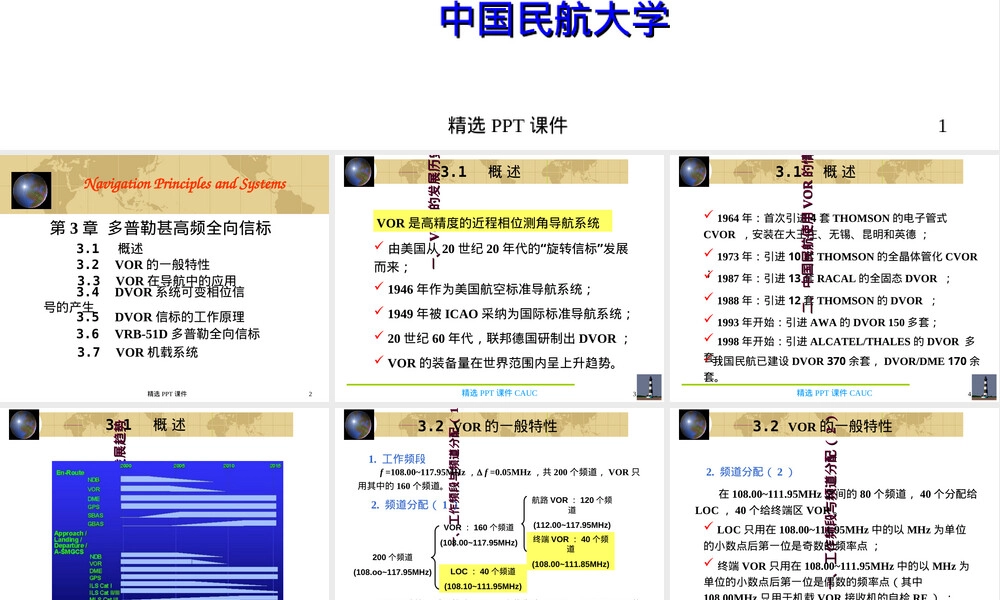Click the highlighted LOC : 40 个频道 box
Image resolution: width=1000 pixels, height=600 pixels.
[x=482, y=578]
